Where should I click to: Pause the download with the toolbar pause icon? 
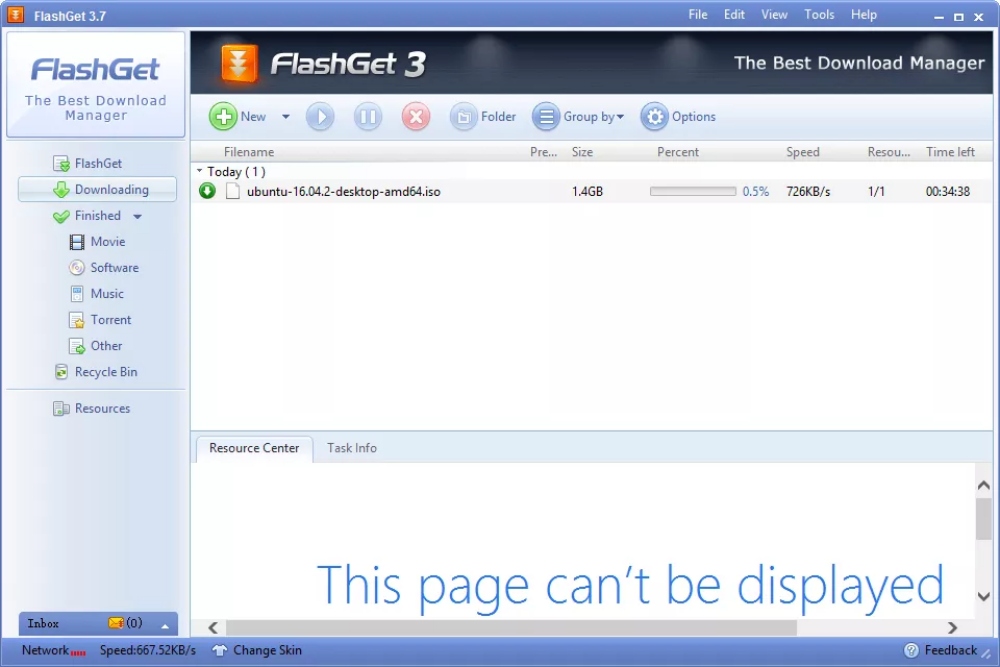pyautogui.click(x=368, y=117)
